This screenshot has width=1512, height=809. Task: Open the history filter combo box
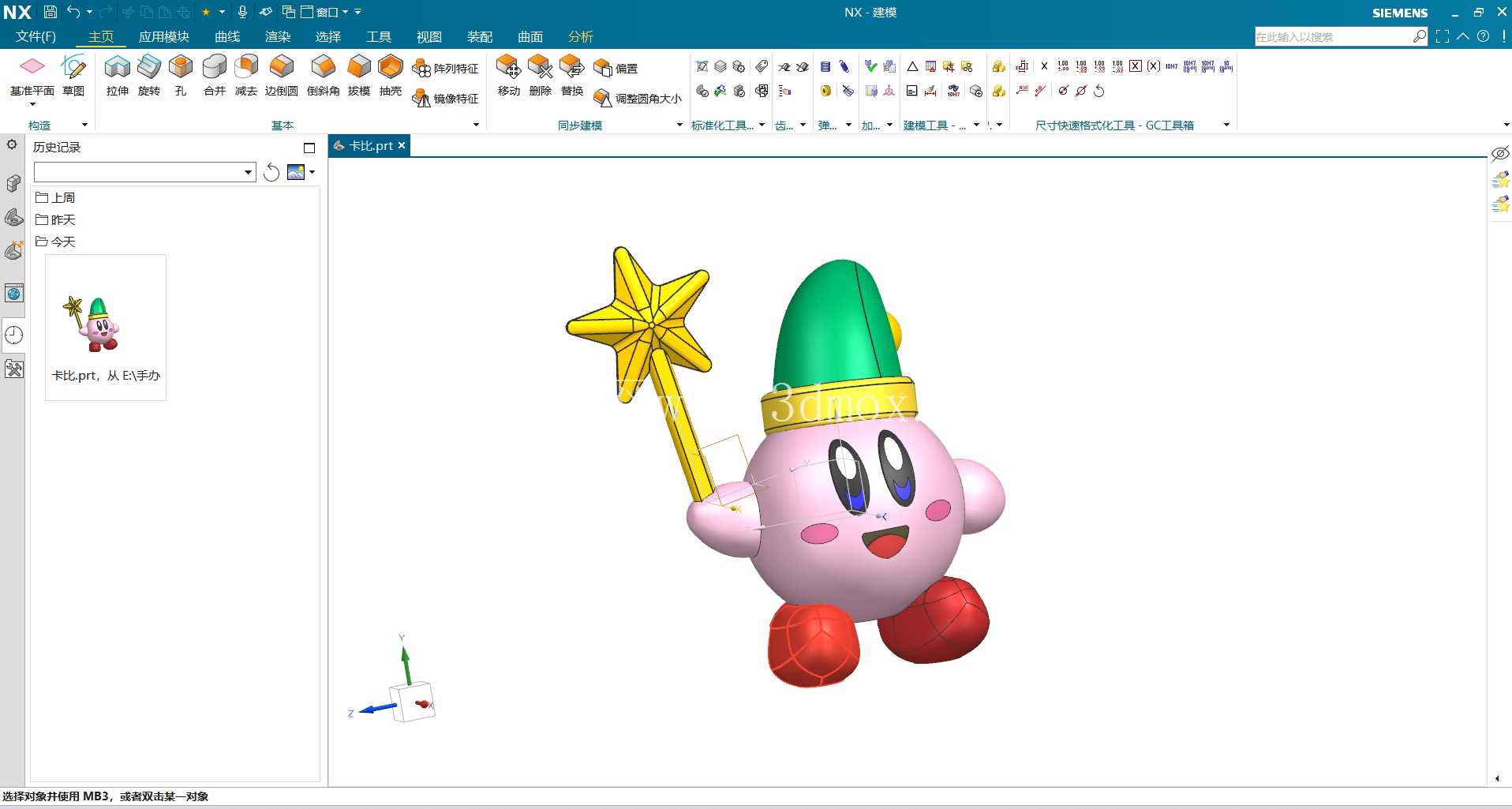coord(145,172)
